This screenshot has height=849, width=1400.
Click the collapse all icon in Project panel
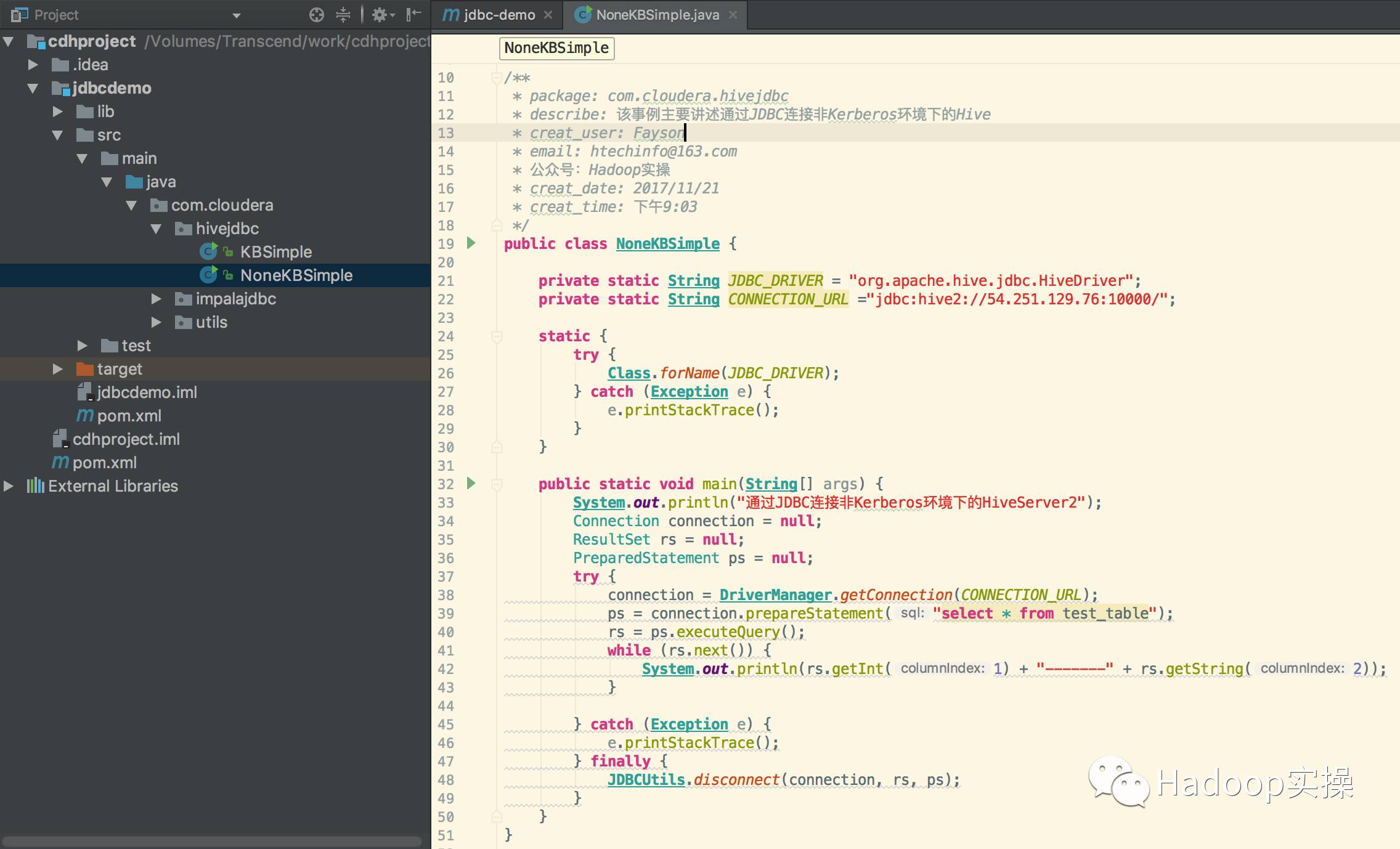pyautogui.click(x=343, y=15)
